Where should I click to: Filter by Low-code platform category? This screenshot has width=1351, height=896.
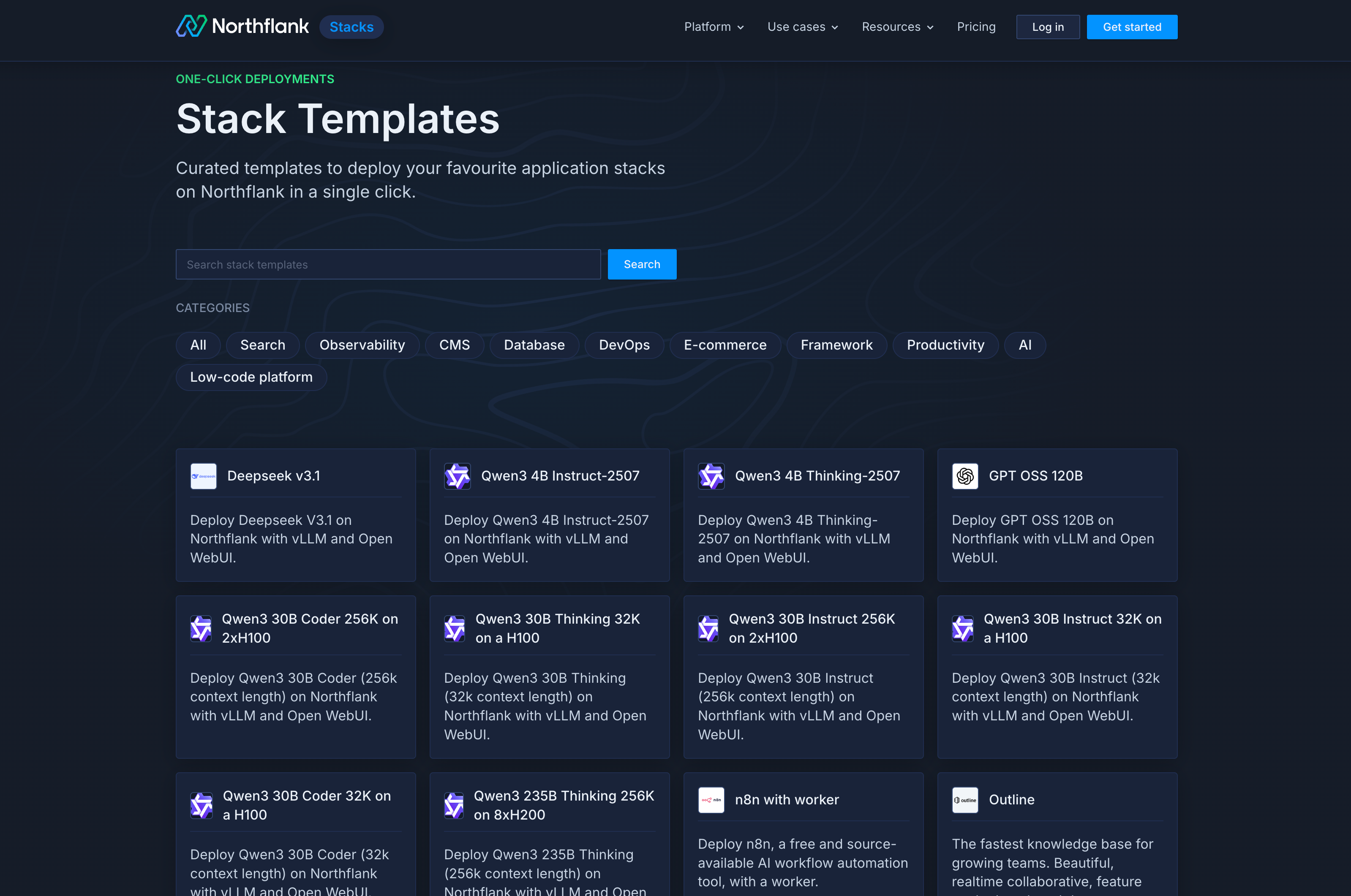251,377
